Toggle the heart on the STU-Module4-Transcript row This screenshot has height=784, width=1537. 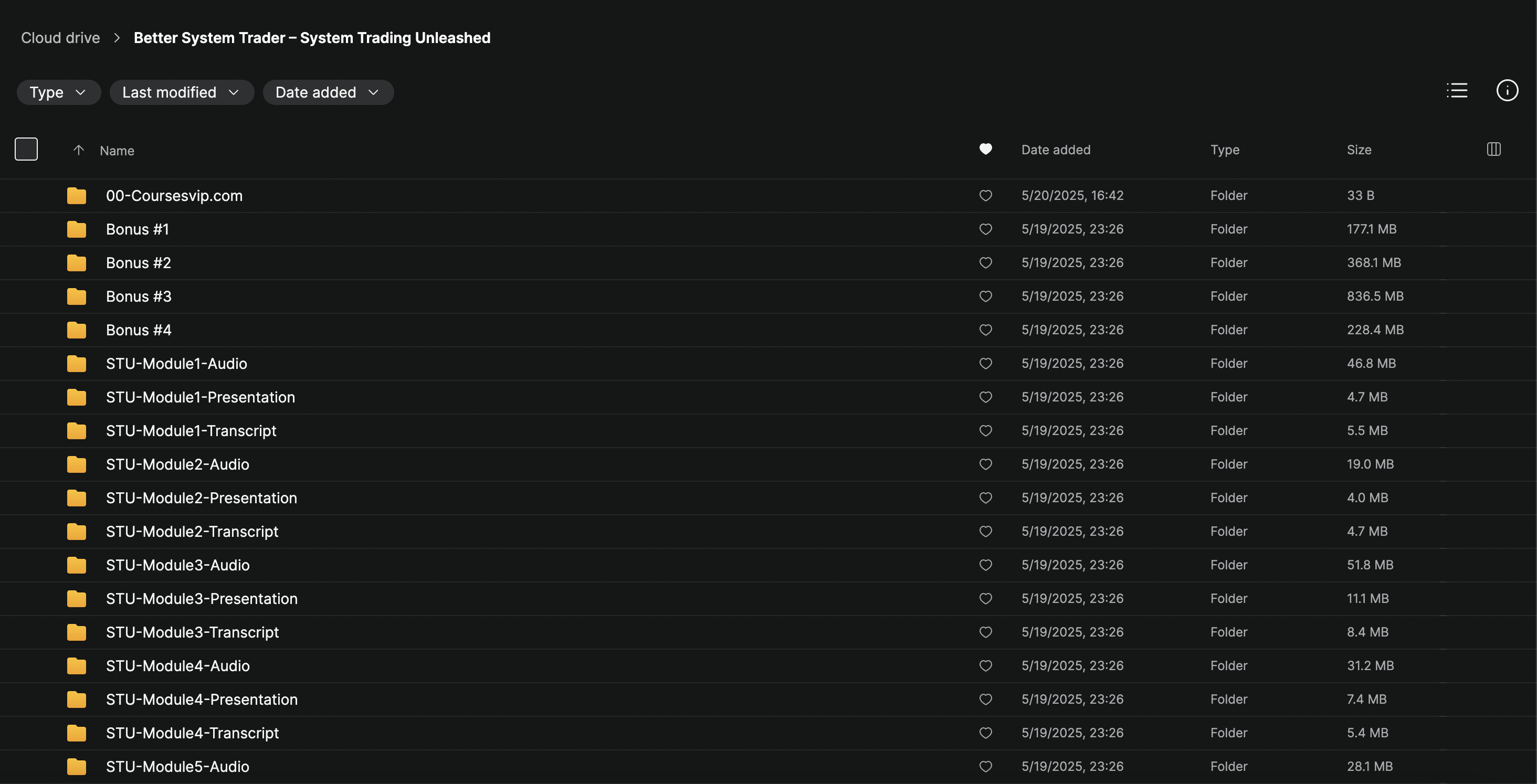pos(985,733)
